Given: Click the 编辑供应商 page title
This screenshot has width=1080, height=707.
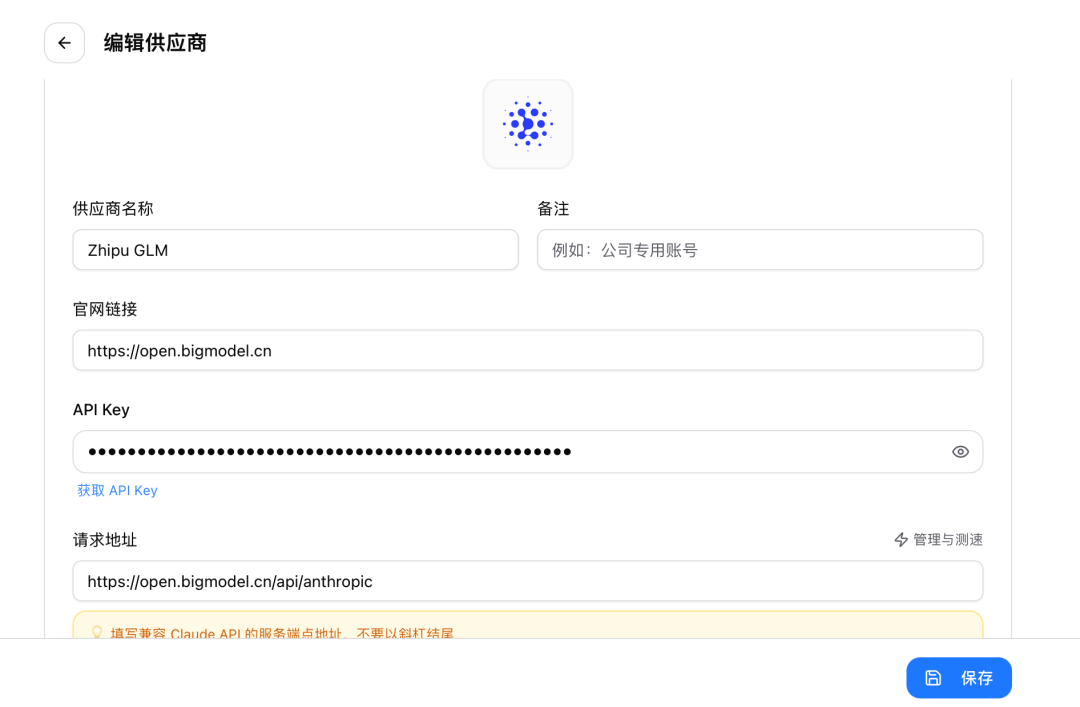Looking at the screenshot, I should point(154,43).
